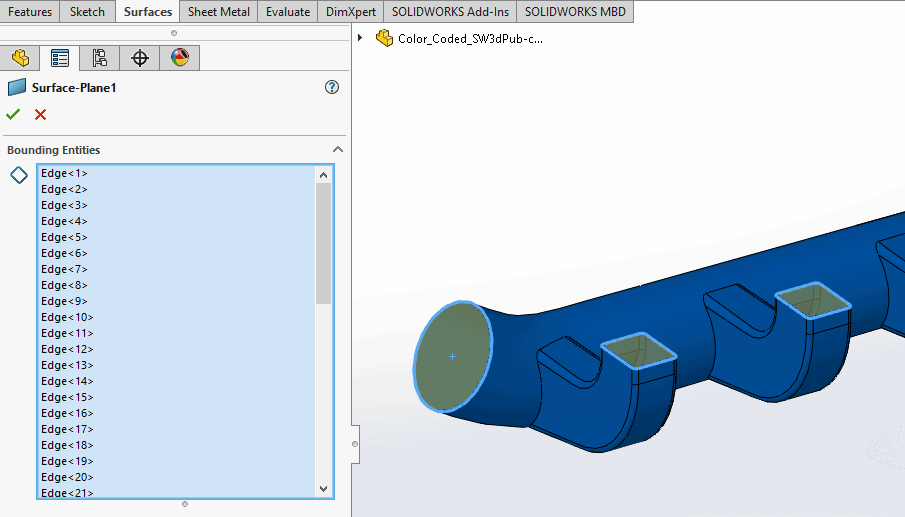The width and height of the screenshot is (905, 517).
Task: Select Edge<3> in the list
Action: coord(177,205)
